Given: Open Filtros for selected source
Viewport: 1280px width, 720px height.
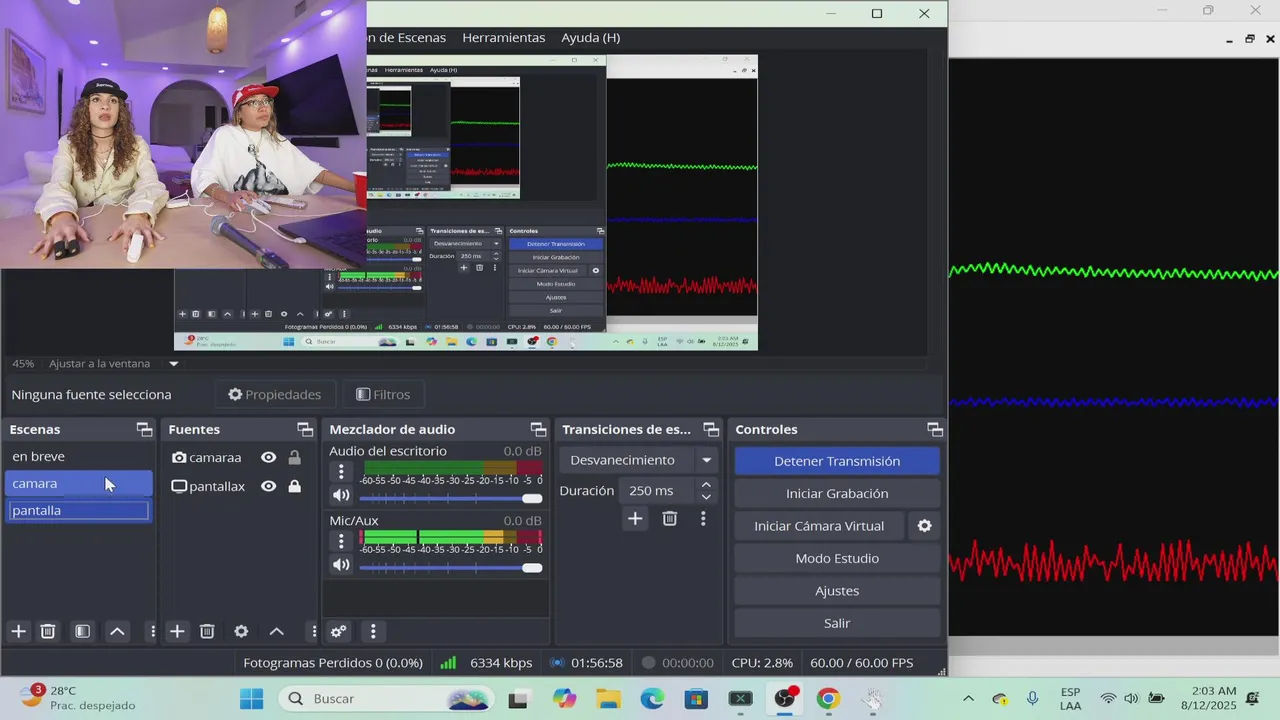Looking at the screenshot, I should tap(383, 395).
